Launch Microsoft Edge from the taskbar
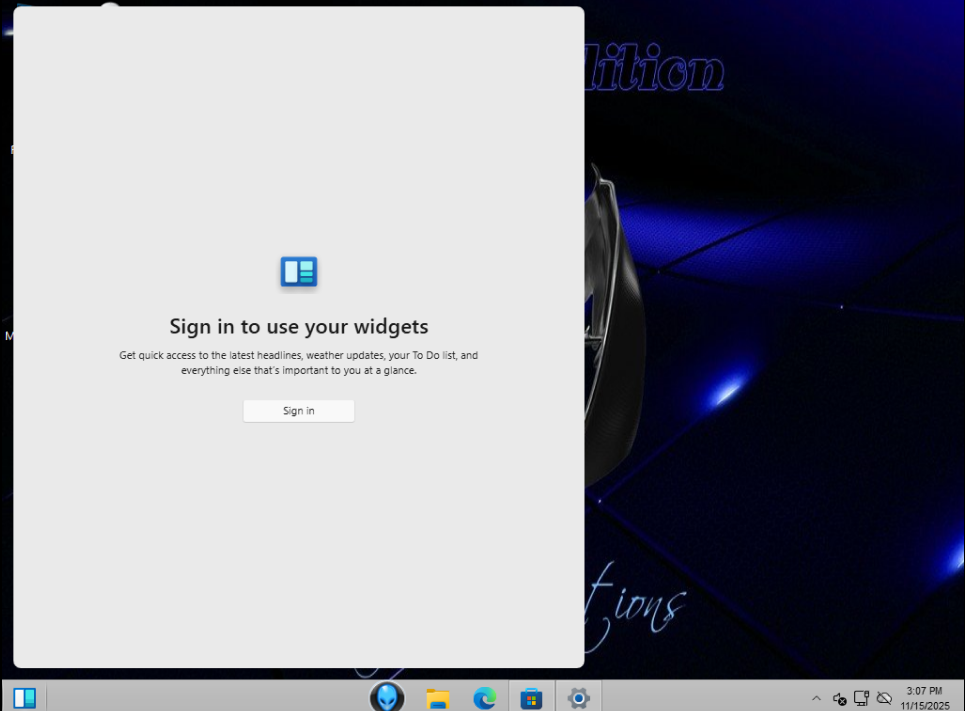The height and width of the screenshot is (711, 965). (x=485, y=698)
